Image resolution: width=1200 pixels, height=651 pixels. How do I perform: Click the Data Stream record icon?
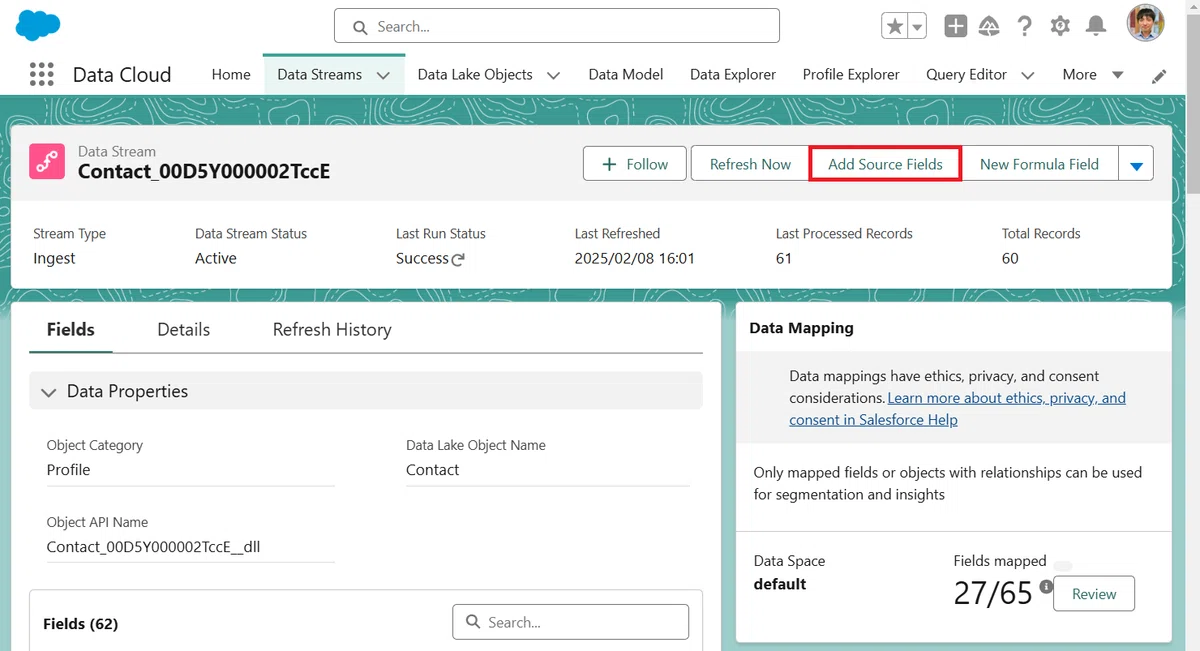click(46, 162)
